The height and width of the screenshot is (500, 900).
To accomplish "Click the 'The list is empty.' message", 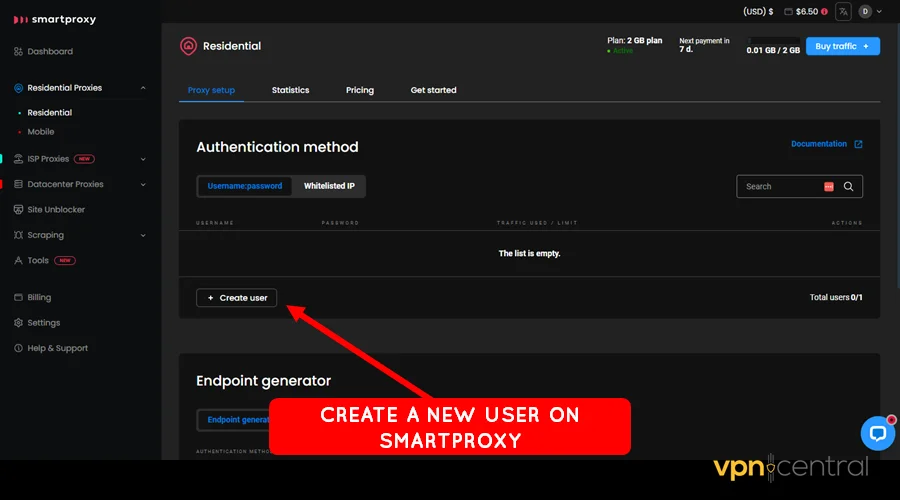I will (529, 253).
